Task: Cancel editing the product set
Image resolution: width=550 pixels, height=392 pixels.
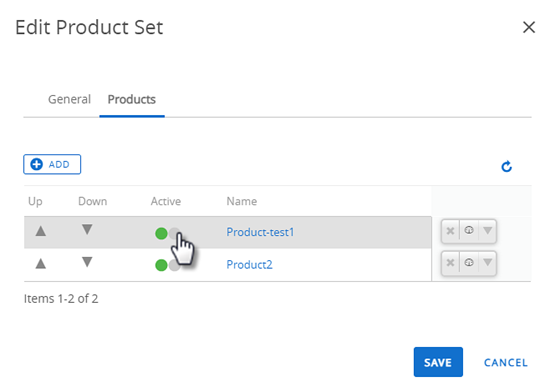Action: (x=506, y=363)
